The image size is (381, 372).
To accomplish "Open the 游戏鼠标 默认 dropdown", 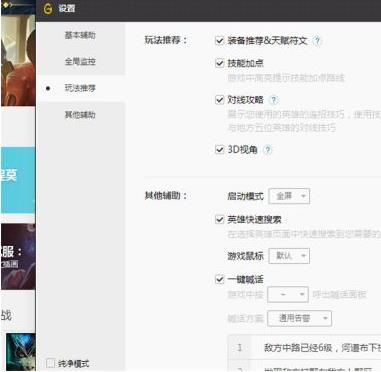I will pos(289,256).
